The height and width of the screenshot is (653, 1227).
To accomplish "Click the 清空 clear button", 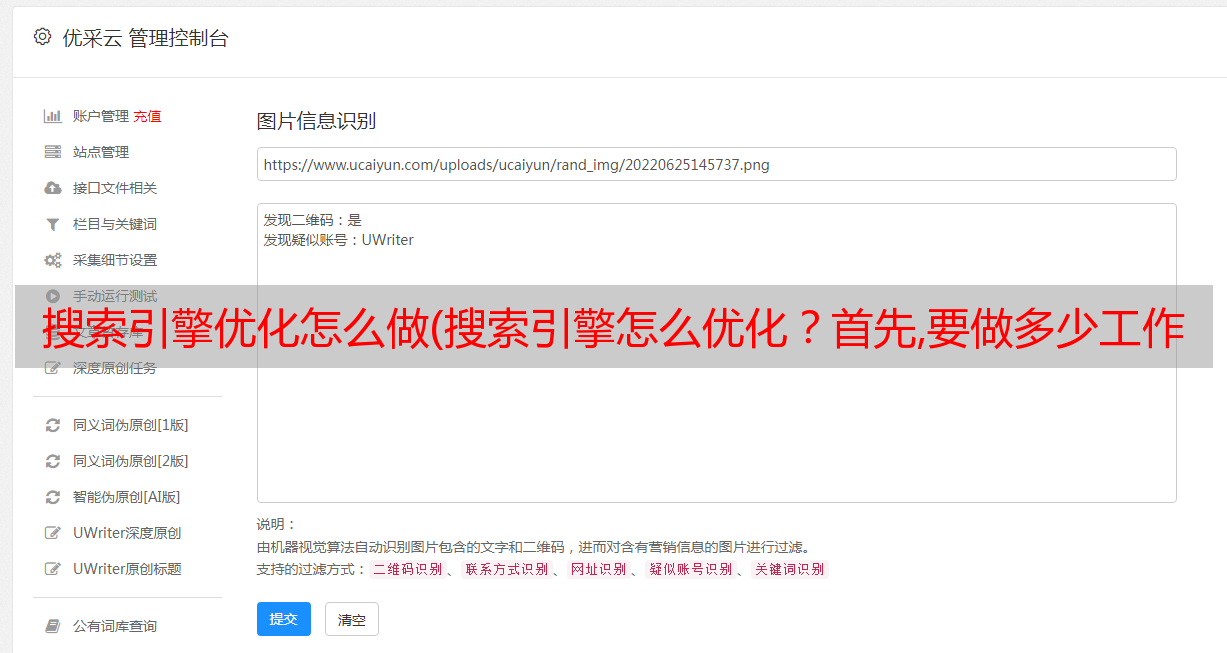I will (x=352, y=619).
